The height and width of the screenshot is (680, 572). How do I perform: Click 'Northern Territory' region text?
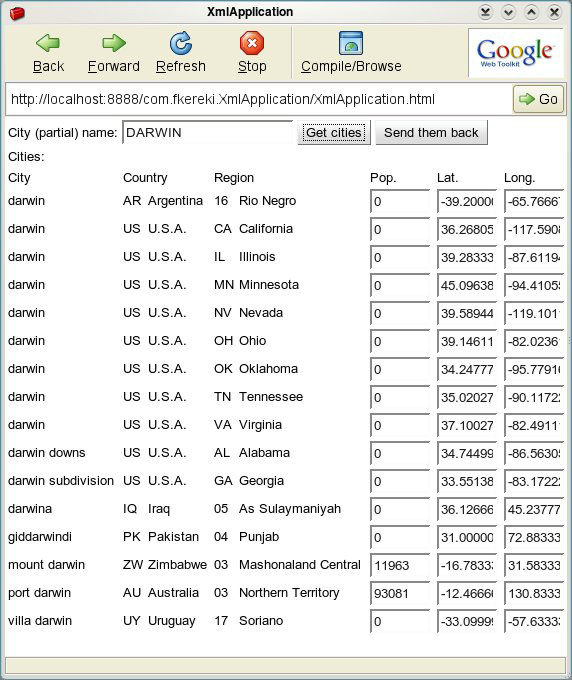(x=289, y=593)
